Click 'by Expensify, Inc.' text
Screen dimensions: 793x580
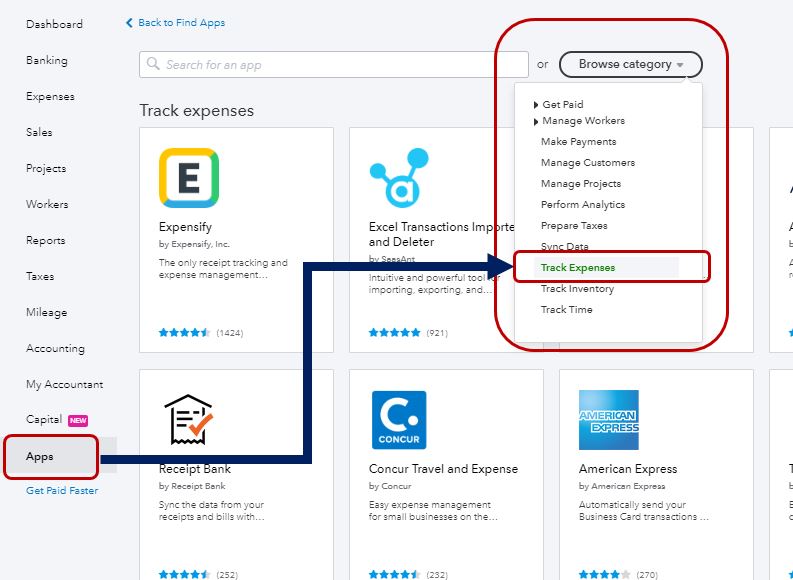[x=194, y=244]
